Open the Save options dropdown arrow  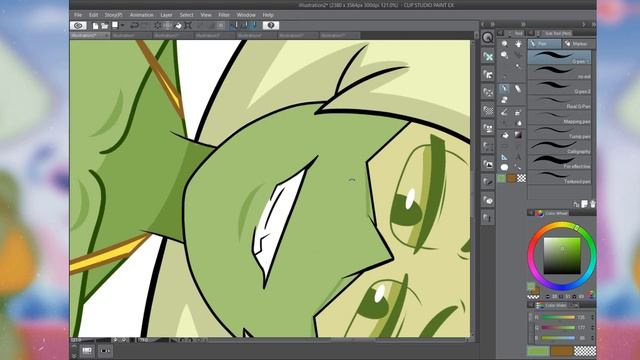coord(122,26)
